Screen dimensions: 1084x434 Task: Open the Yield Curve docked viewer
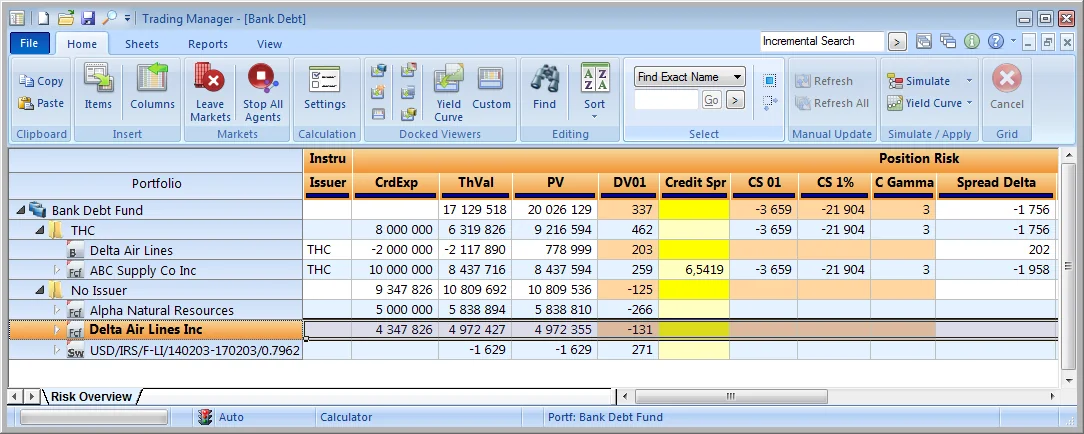[x=448, y=80]
